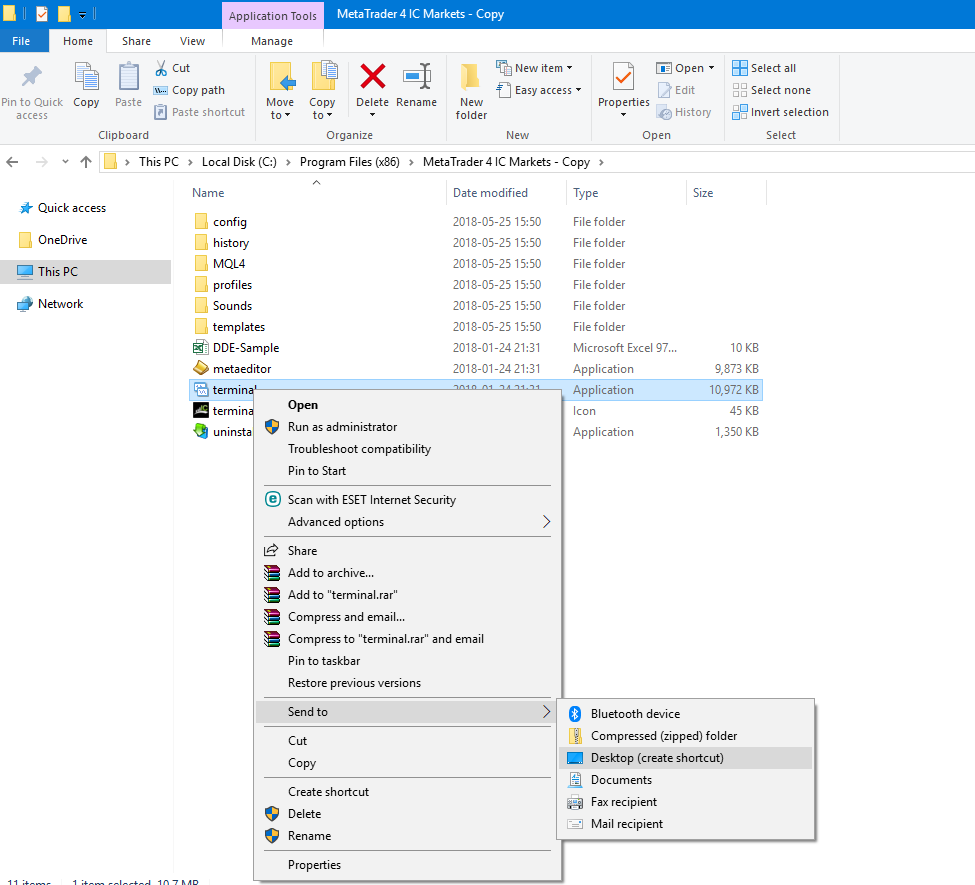Click Edit in the Open group
Image resolution: width=975 pixels, height=885 pixels.
[677, 90]
